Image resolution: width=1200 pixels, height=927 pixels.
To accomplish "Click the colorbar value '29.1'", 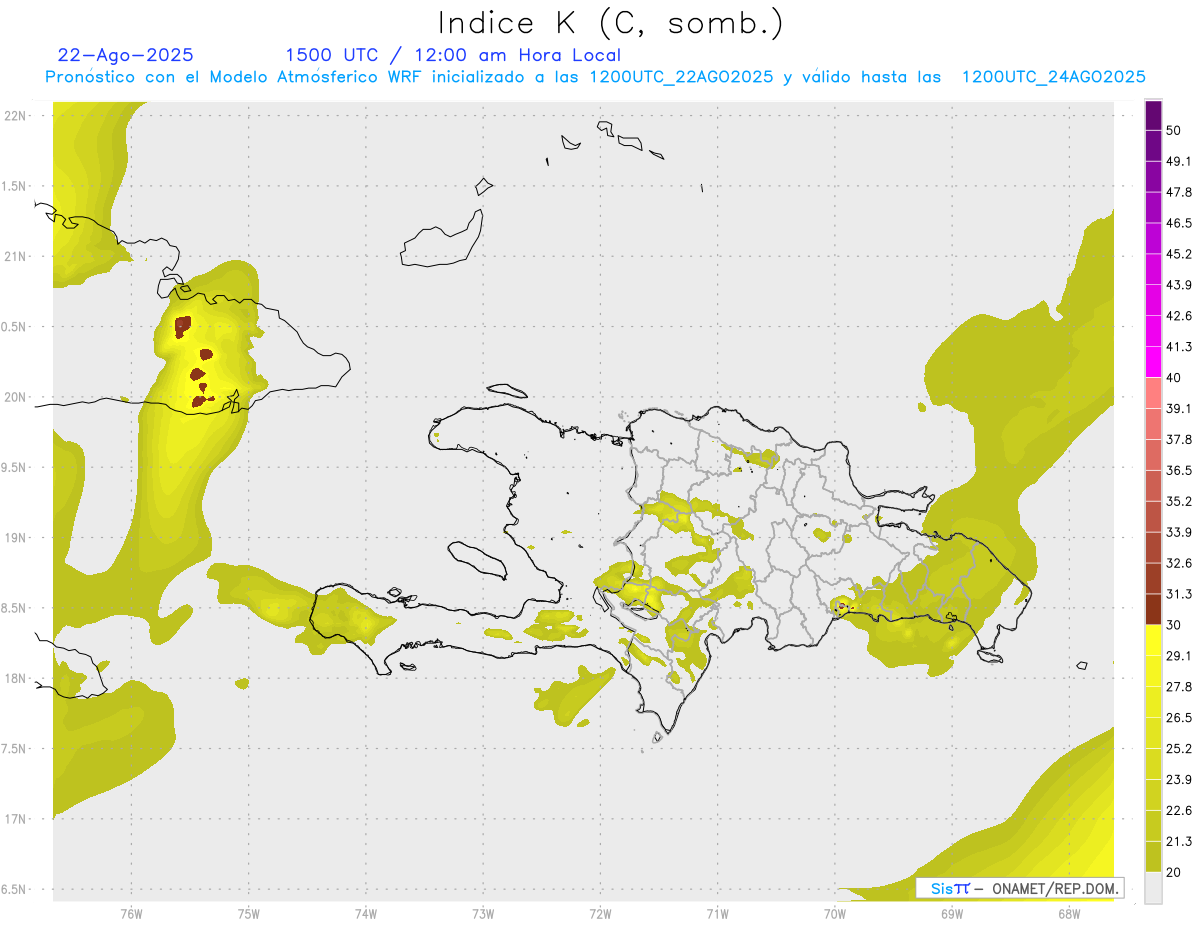I will point(1179,656).
